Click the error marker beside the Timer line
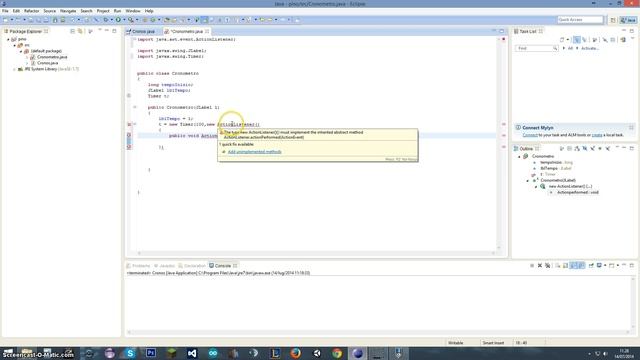This screenshot has width=640, height=360. 129,124
